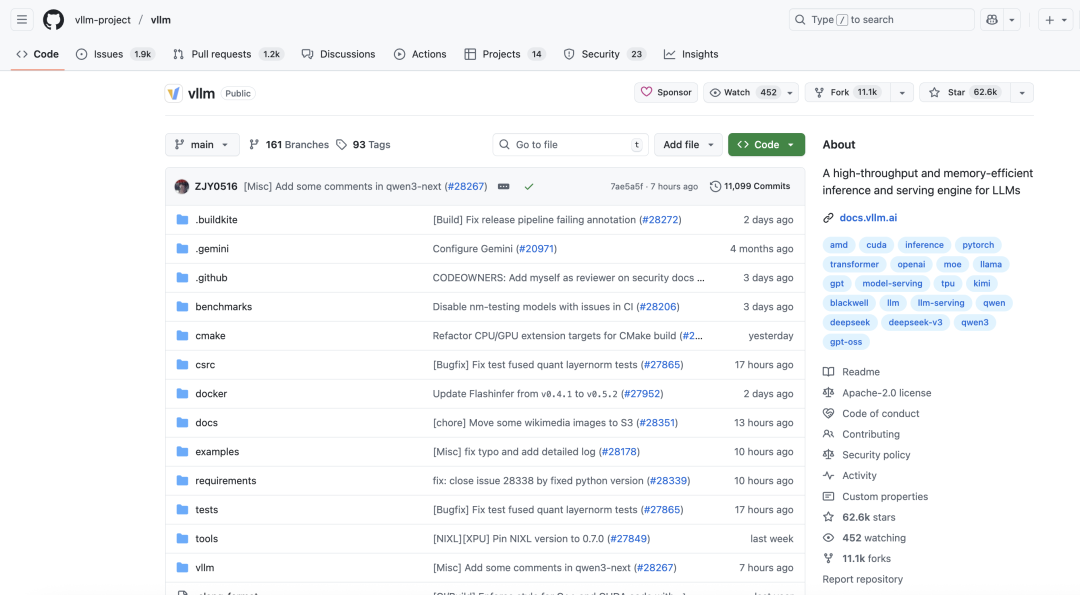Click the plus create new icon
Viewport: 1080px width, 595px height.
pyautogui.click(x=1049, y=20)
